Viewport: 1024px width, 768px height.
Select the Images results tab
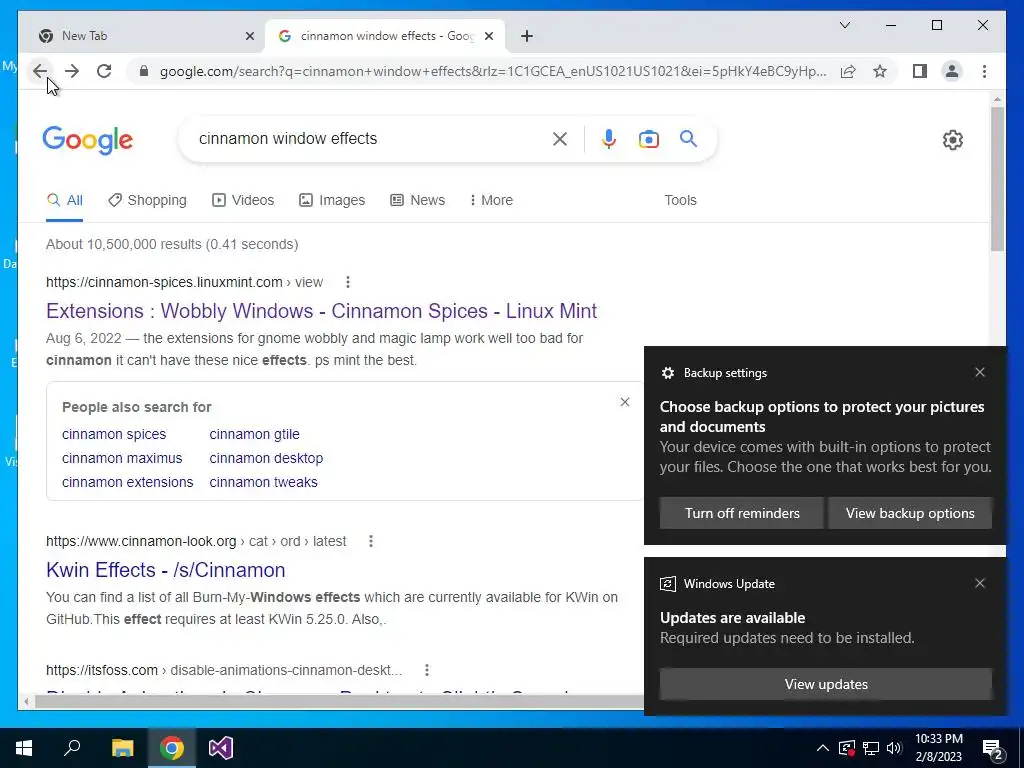332,200
